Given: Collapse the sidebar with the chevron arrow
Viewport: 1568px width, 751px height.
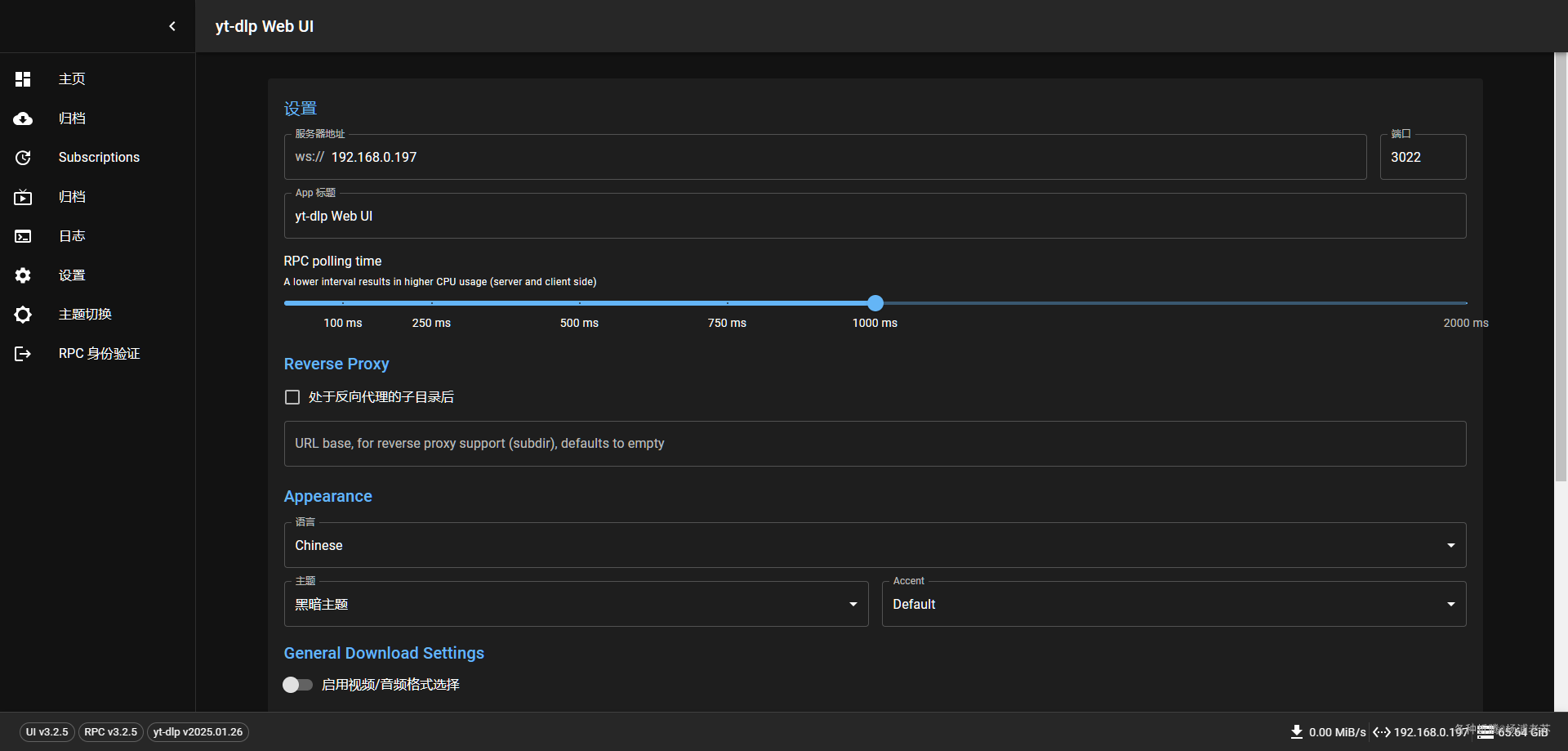Looking at the screenshot, I should click(172, 26).
